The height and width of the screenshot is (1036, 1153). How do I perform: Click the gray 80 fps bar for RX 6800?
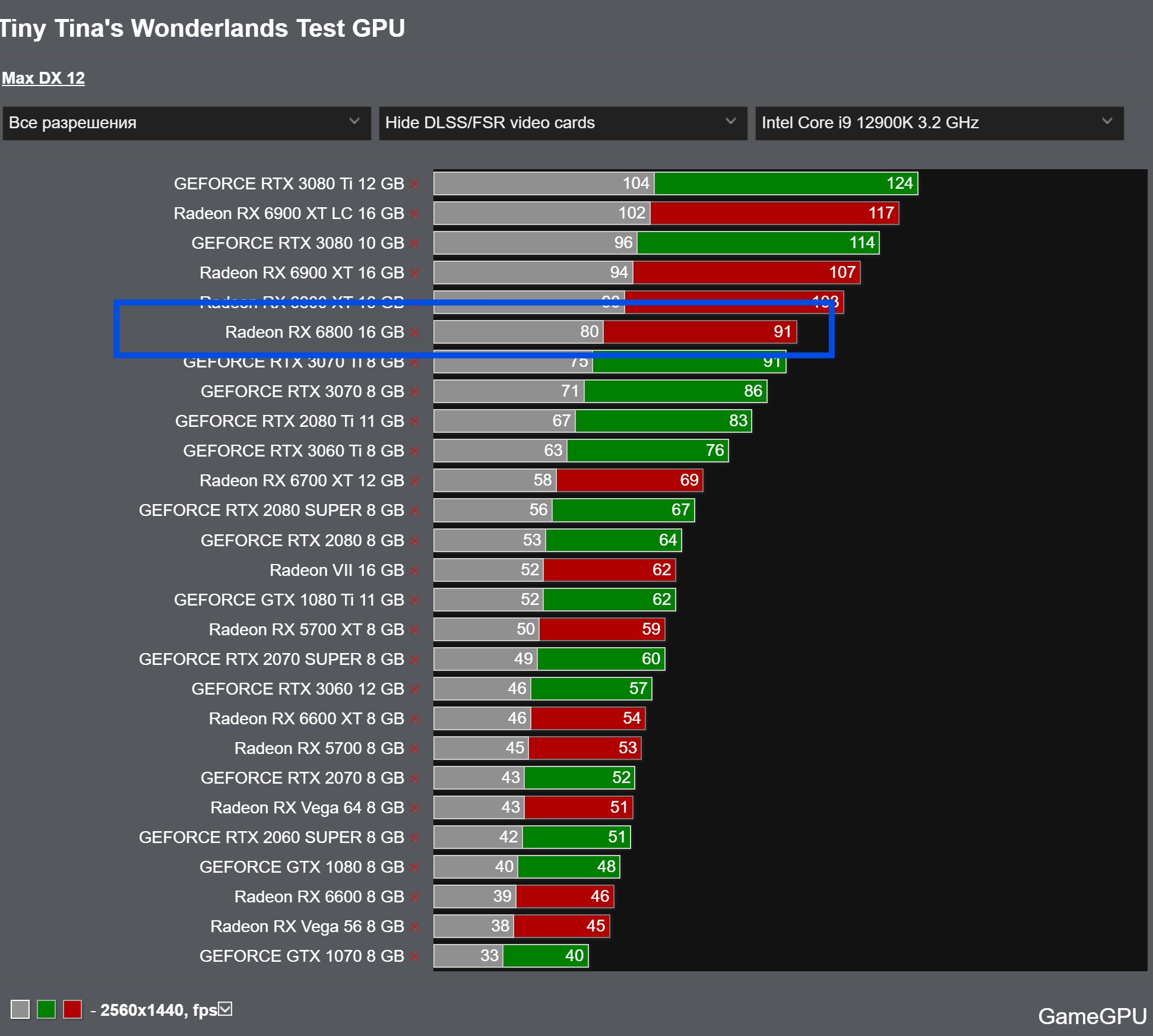[518, 332]
